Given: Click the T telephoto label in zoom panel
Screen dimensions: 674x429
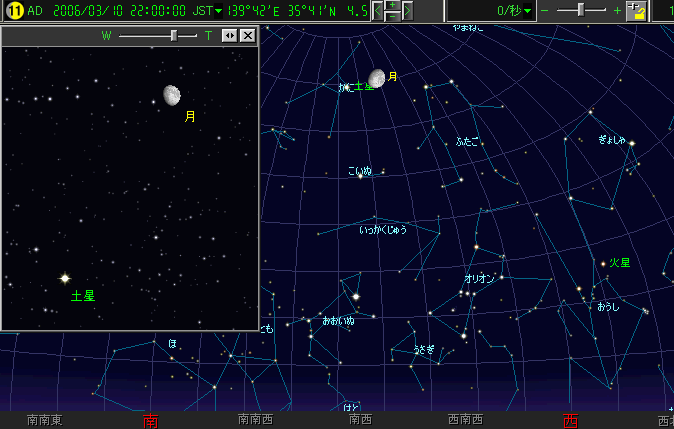Looking at the screenshot, I should (x=208, y=36).
